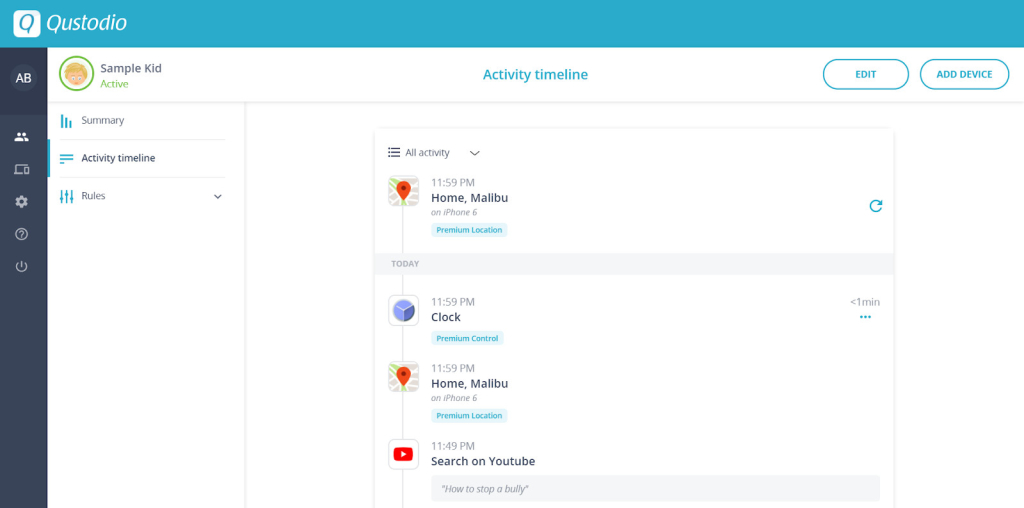Click the power logout icon
The image size is (1024, 508).
(x=22, y=266)
